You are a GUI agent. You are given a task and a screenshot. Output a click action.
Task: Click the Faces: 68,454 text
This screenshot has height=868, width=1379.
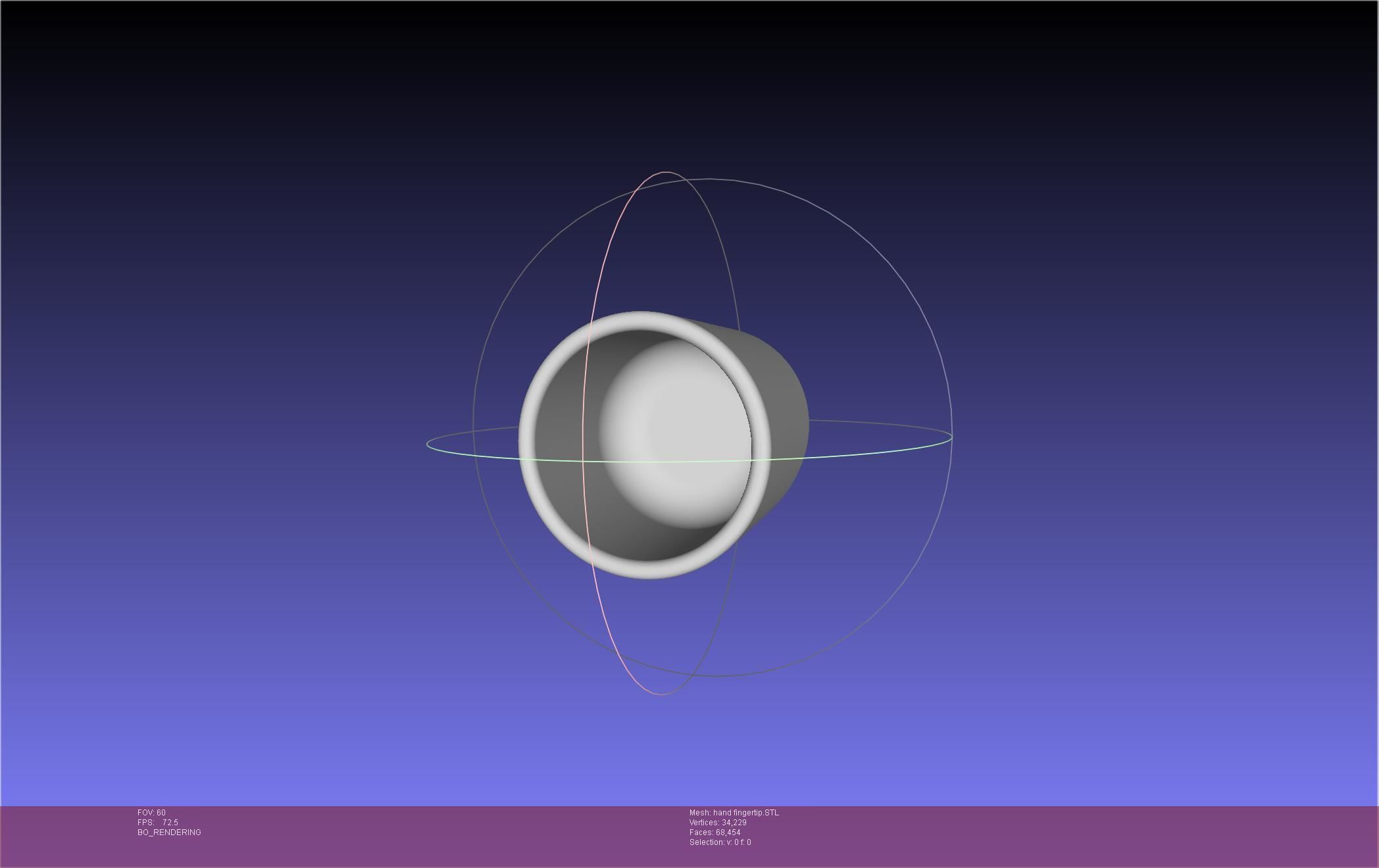coord(715,832)
